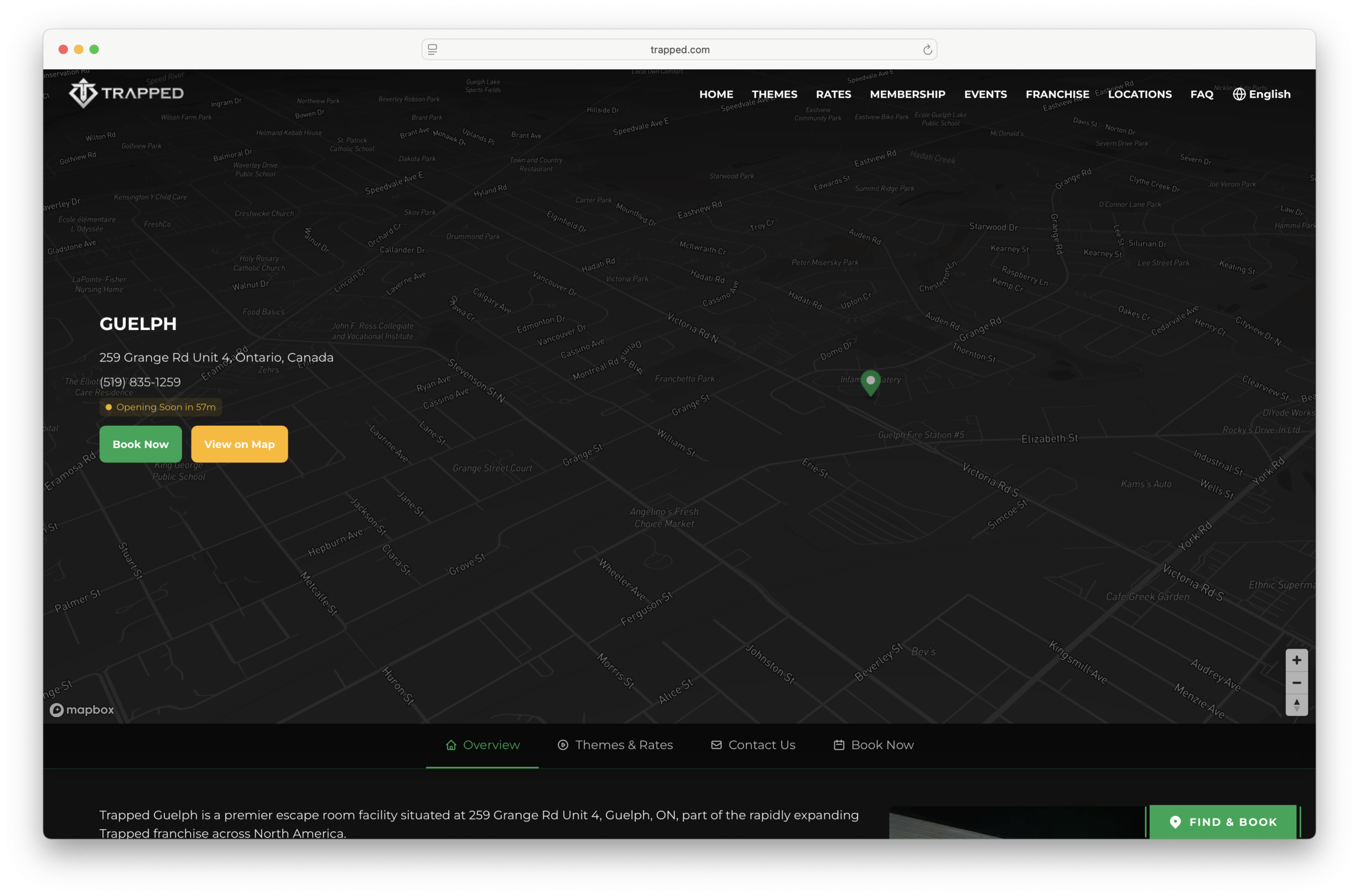This screenshot has height=896, width=1359.
Task: Click the FIND & BOOK button
Action: point(1223,822)
